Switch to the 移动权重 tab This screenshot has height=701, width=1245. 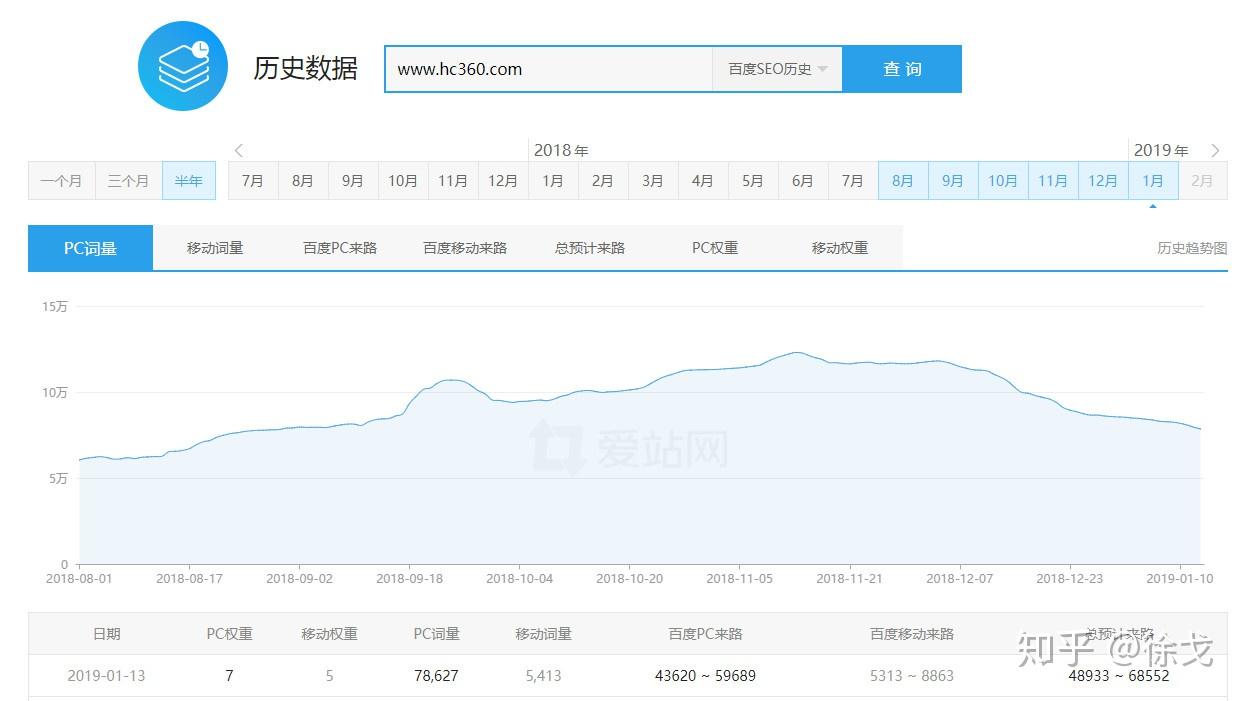[x=840, y=248]
